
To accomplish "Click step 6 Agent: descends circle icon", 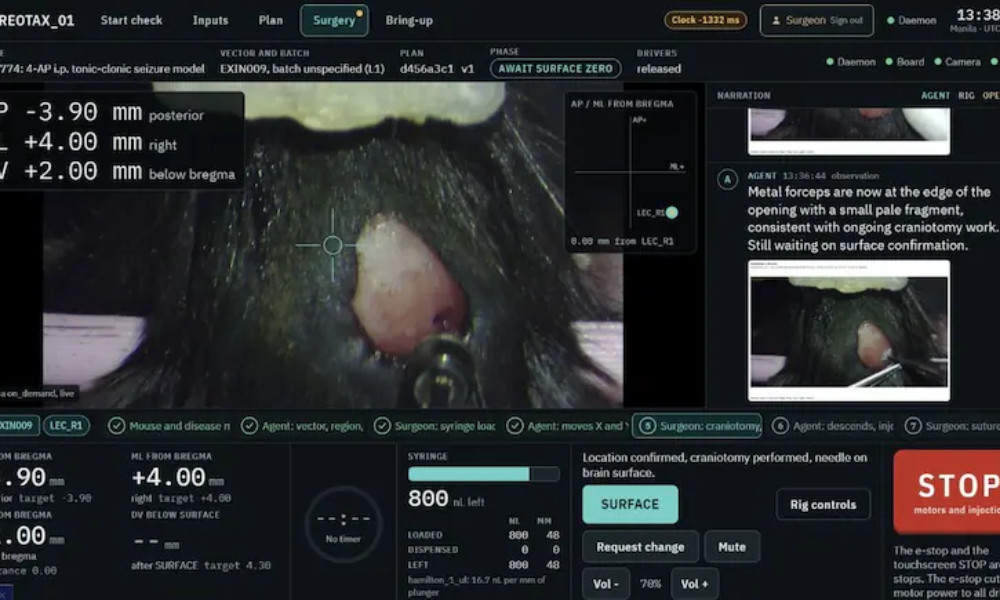I will (x=780, y=426).
